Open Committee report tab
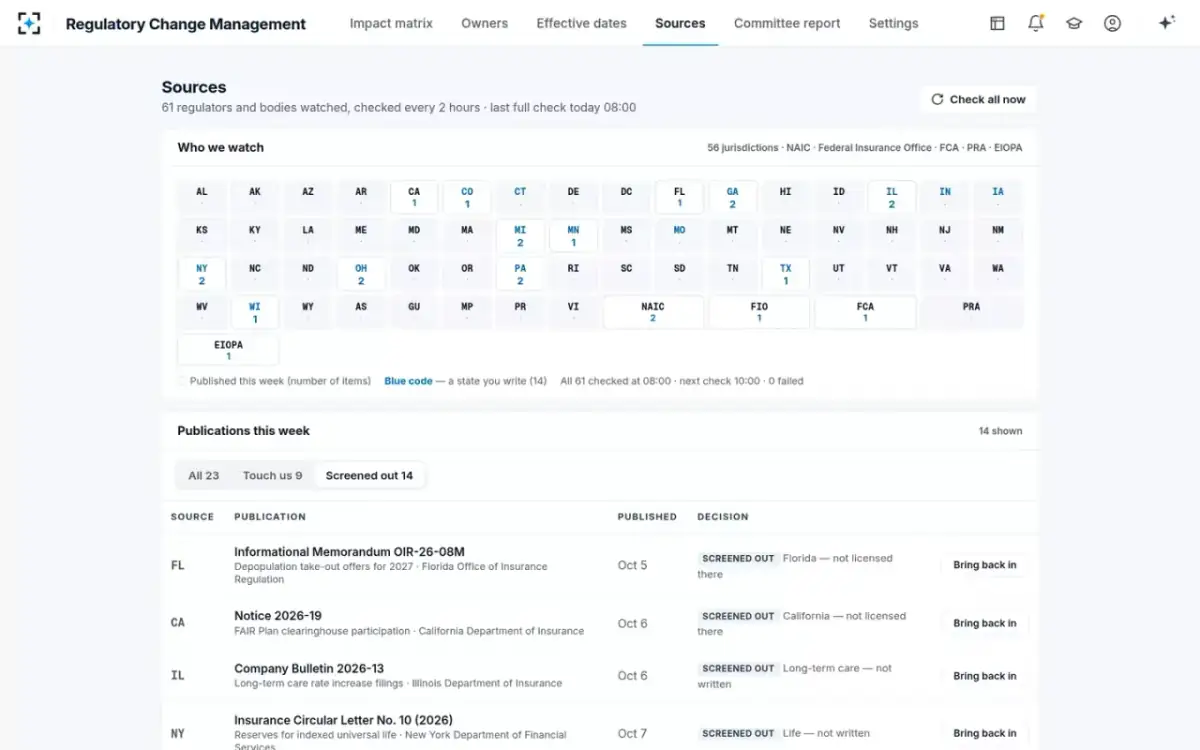This screenshot has width=1200, height=750. pos(787,23)
